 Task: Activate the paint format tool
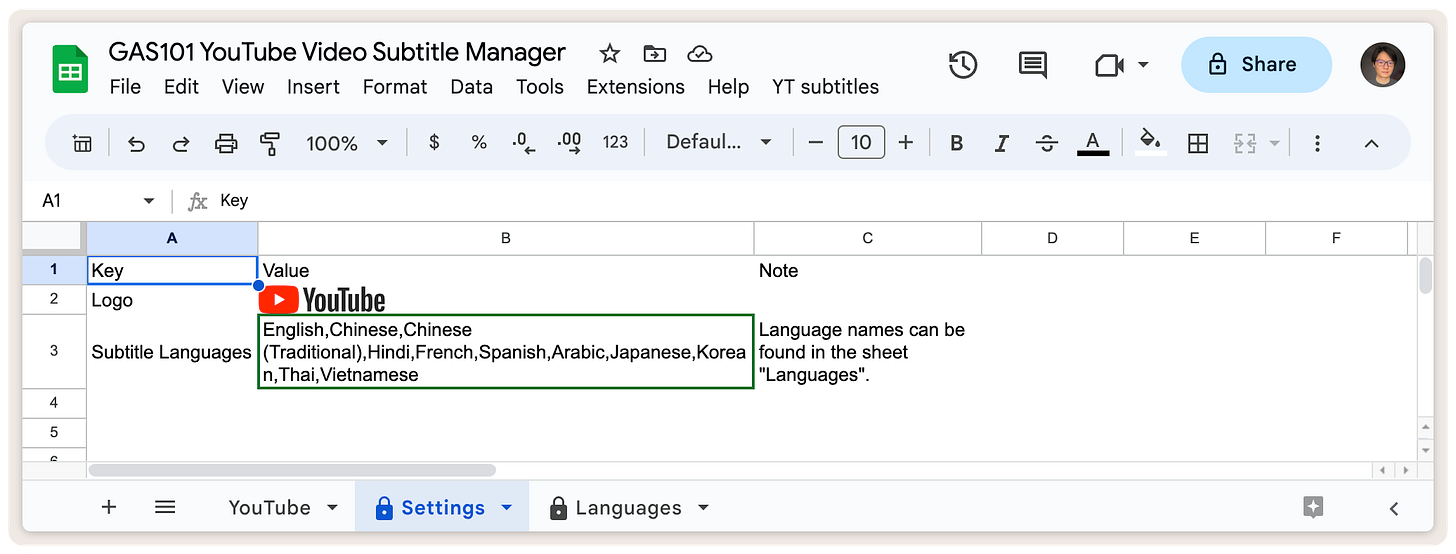(270, 143)
